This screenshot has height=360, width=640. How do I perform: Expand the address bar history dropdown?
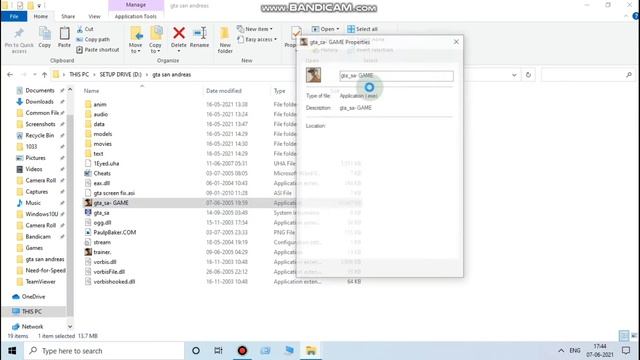click(514, 75)
